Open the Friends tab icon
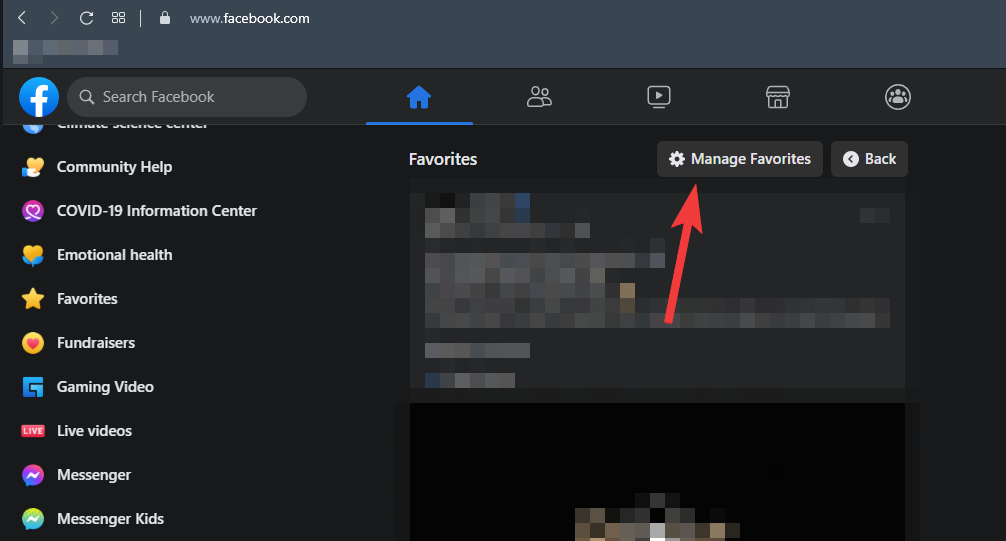 coord(539,97)
